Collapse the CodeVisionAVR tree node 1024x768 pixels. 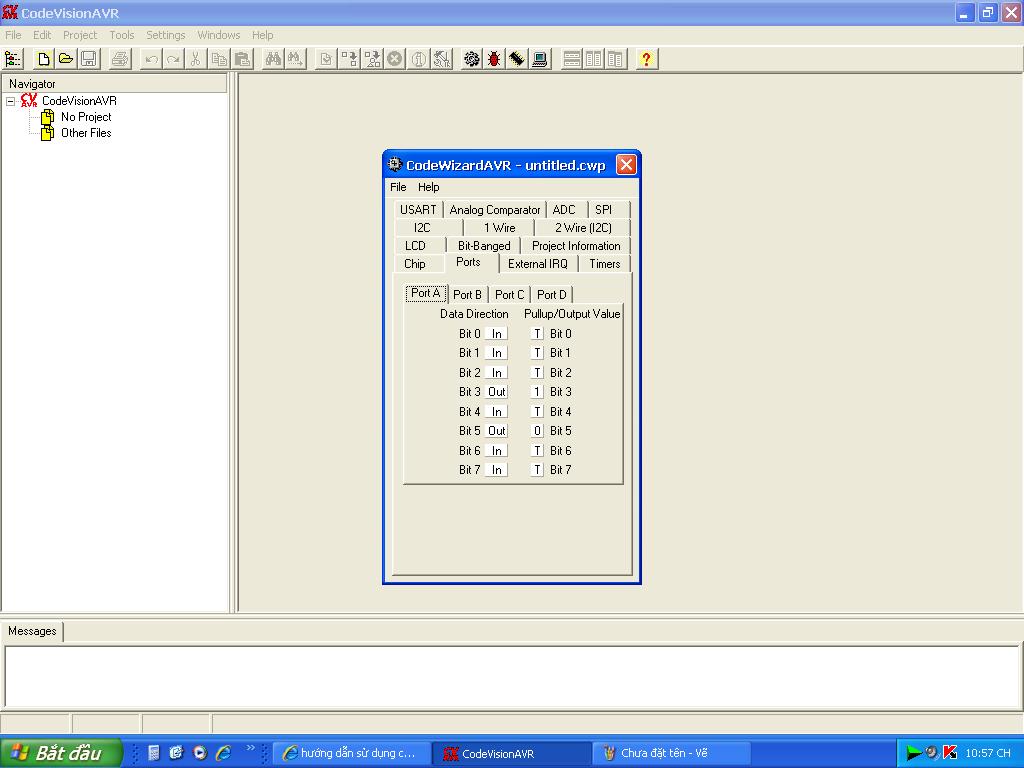tap(10, 101)
